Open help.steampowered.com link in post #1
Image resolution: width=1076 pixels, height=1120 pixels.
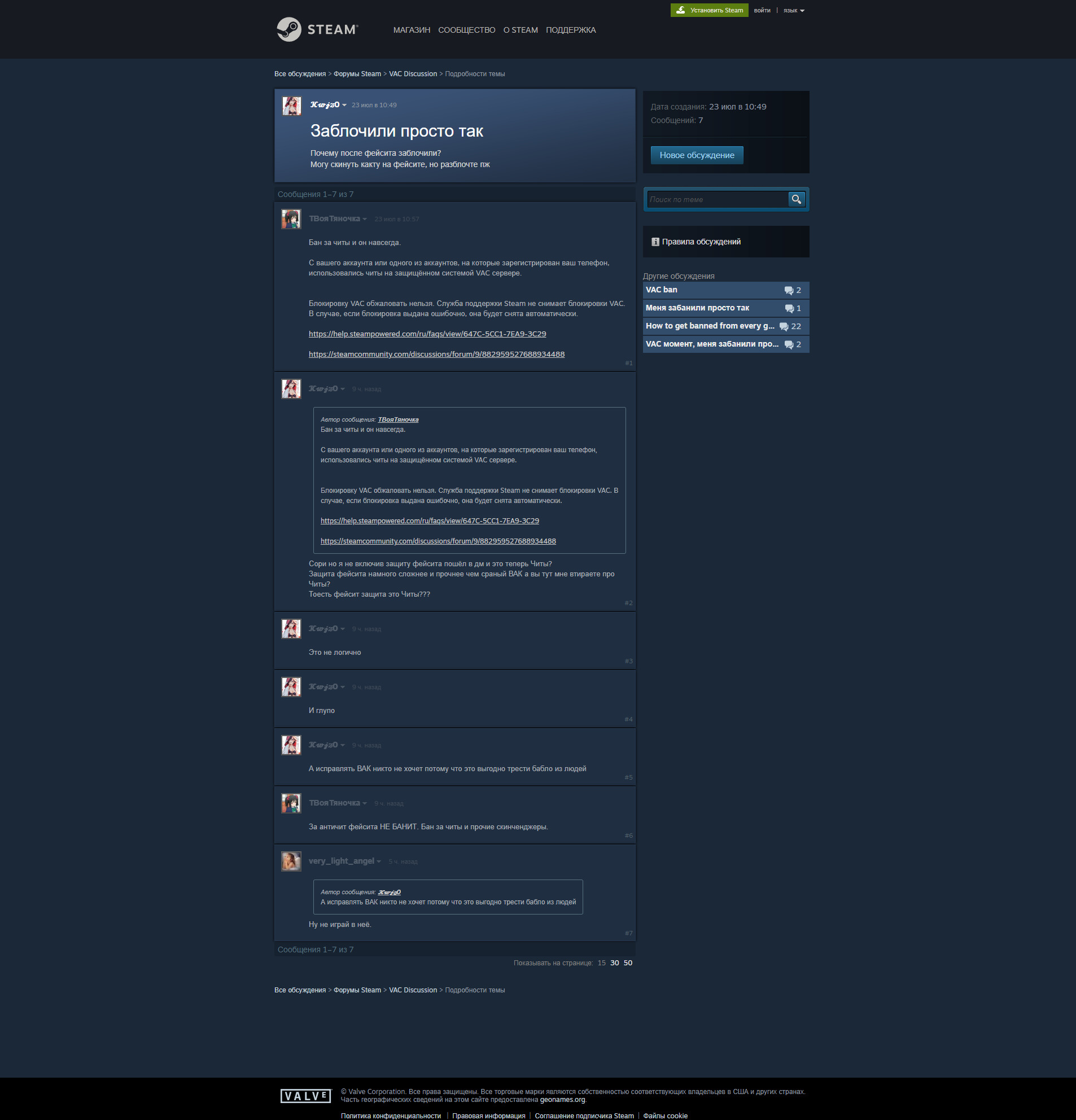tap(427, 334)
